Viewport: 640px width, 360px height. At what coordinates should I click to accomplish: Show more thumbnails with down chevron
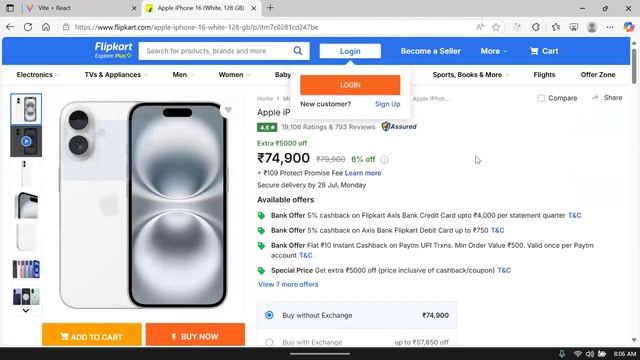click(x=26, y=311)
